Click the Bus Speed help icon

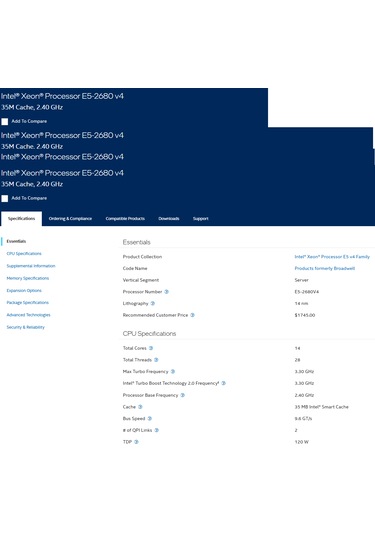pyautogui.click(x=149, y=418)
